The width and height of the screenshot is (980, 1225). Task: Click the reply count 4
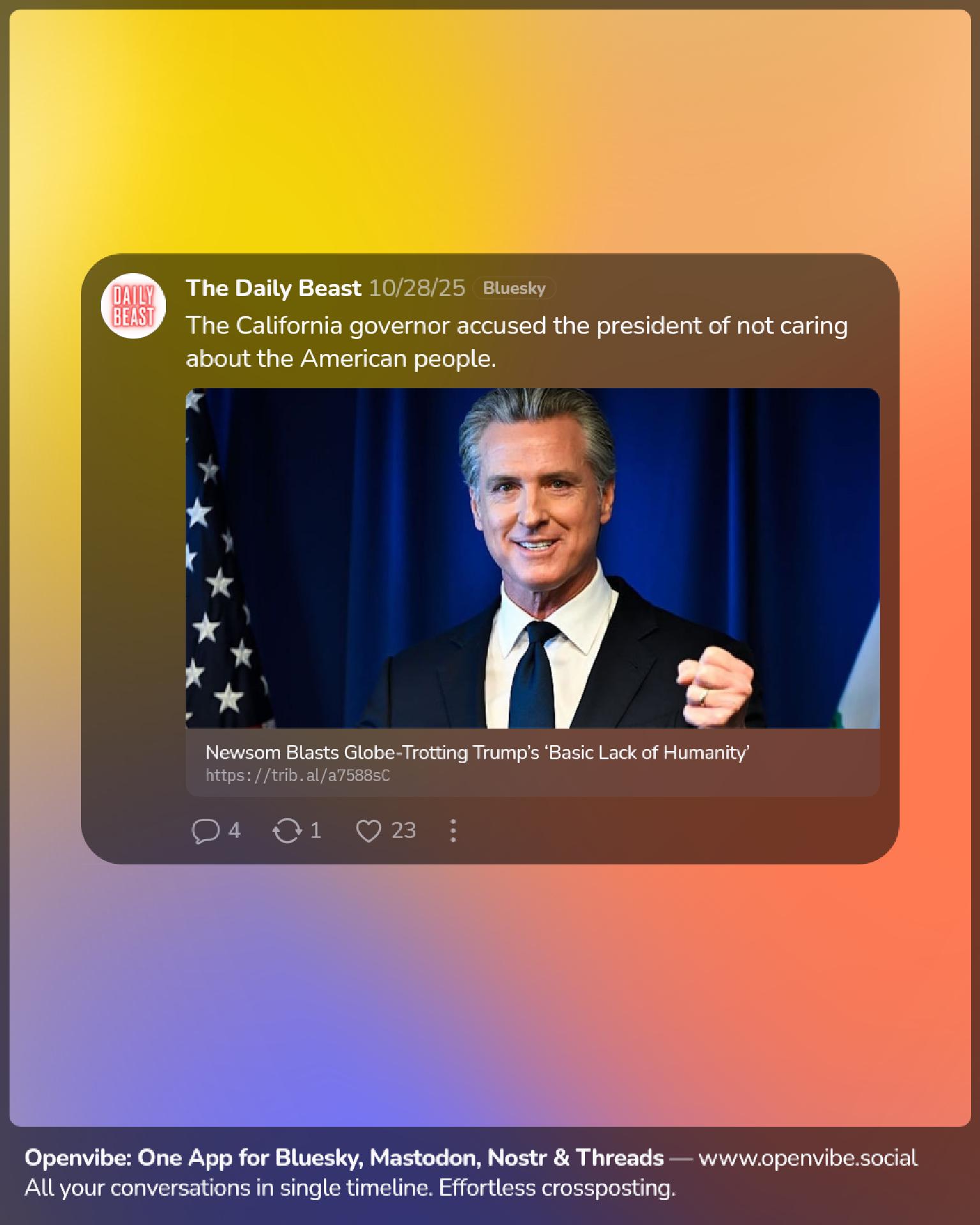(x=234, y=831)
